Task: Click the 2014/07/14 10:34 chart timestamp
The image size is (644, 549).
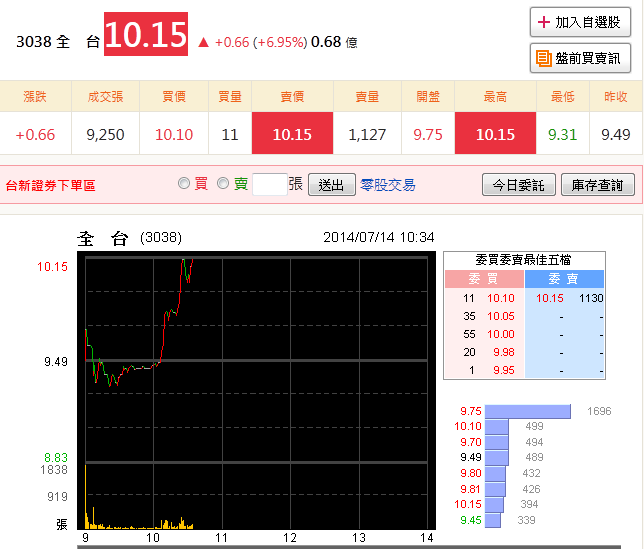Action: pyautogui.click(x=379, y=237)
